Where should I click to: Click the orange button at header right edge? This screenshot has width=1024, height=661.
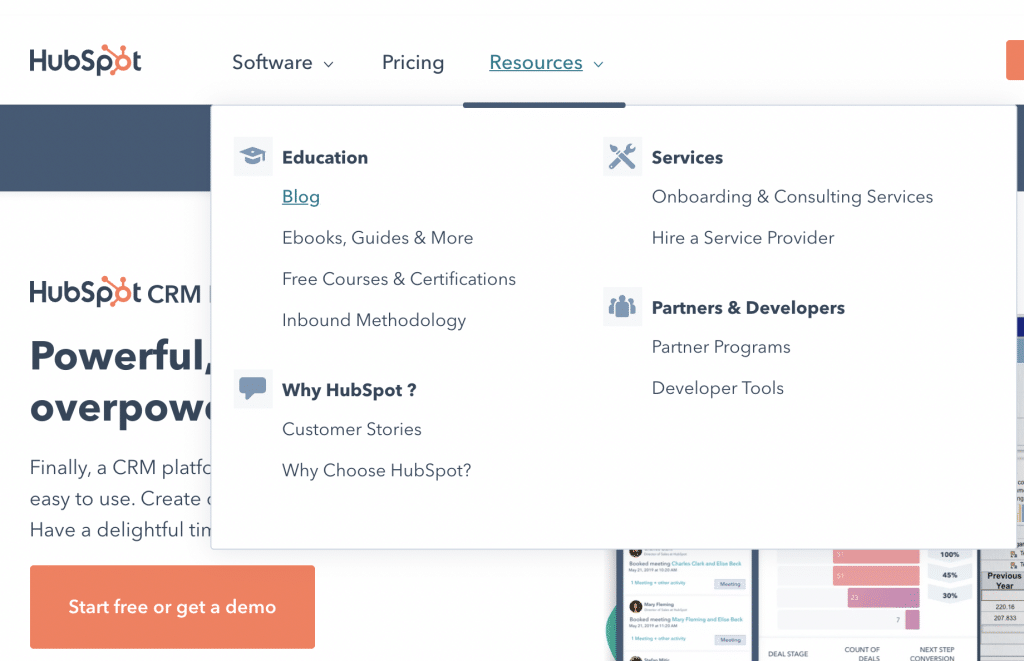point(1015,60)
